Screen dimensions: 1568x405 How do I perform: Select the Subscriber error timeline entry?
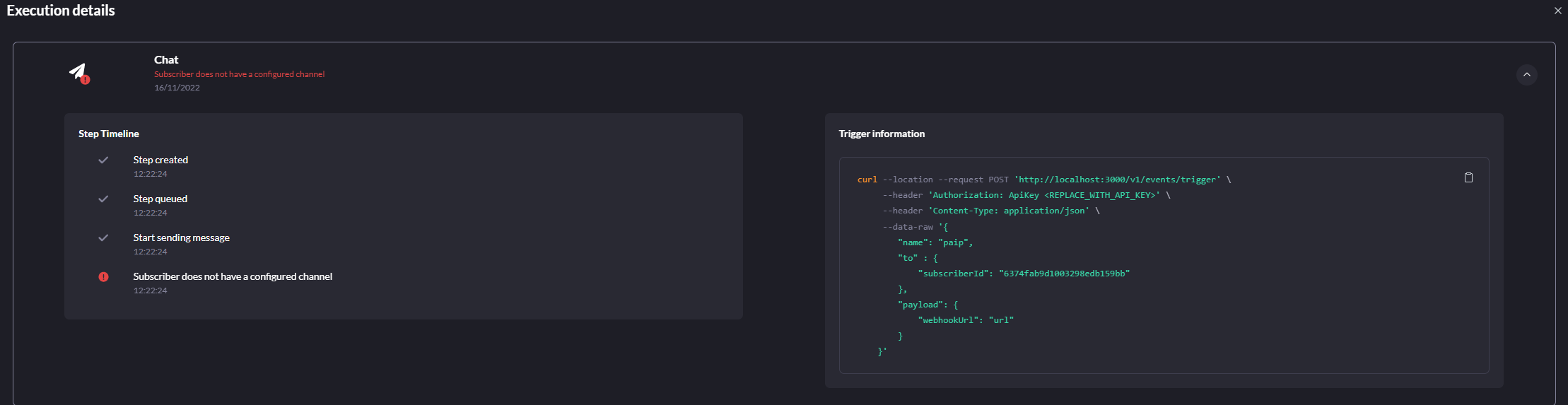(233, 277)
